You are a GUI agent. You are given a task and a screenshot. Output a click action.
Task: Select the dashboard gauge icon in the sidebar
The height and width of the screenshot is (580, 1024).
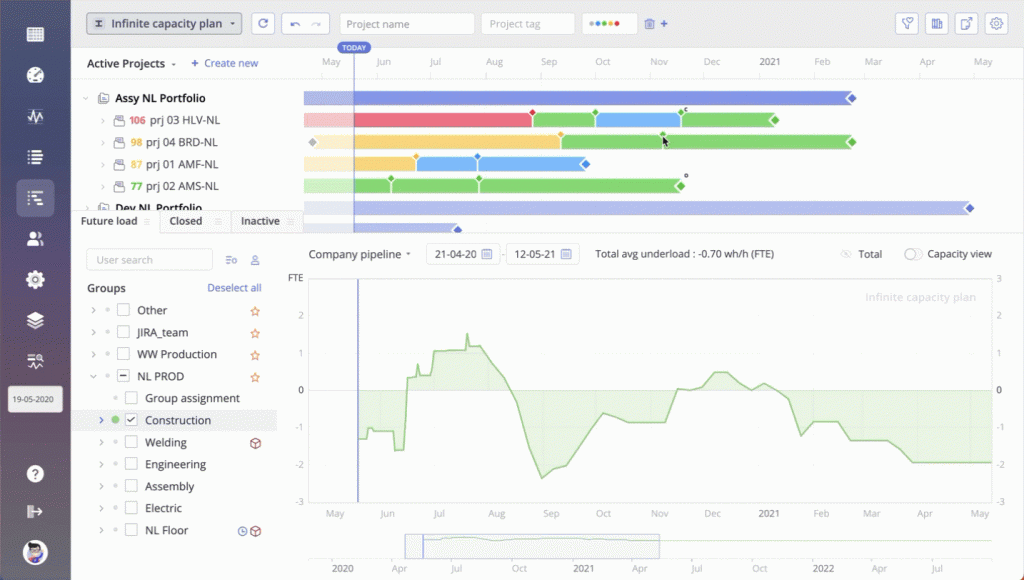point(34,75)
